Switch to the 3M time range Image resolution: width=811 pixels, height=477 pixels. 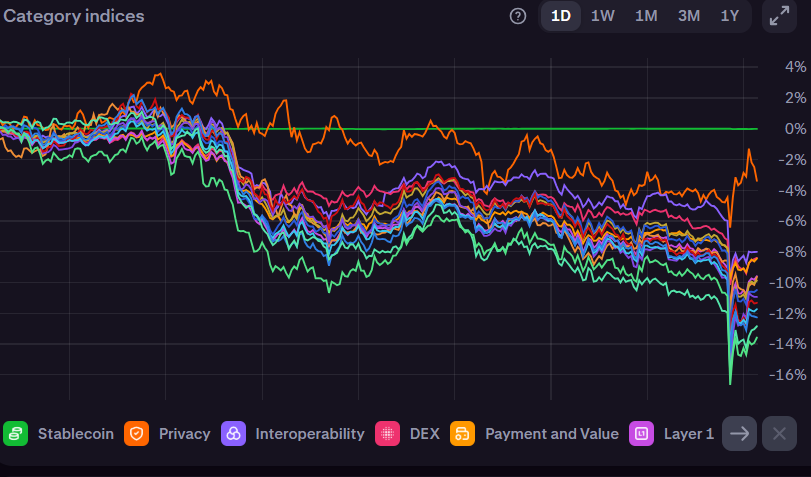[689, 16]
